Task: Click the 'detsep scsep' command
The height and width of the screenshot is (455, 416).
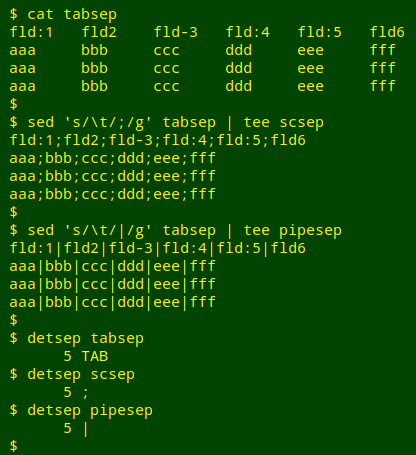Action: tap(81, 374)
